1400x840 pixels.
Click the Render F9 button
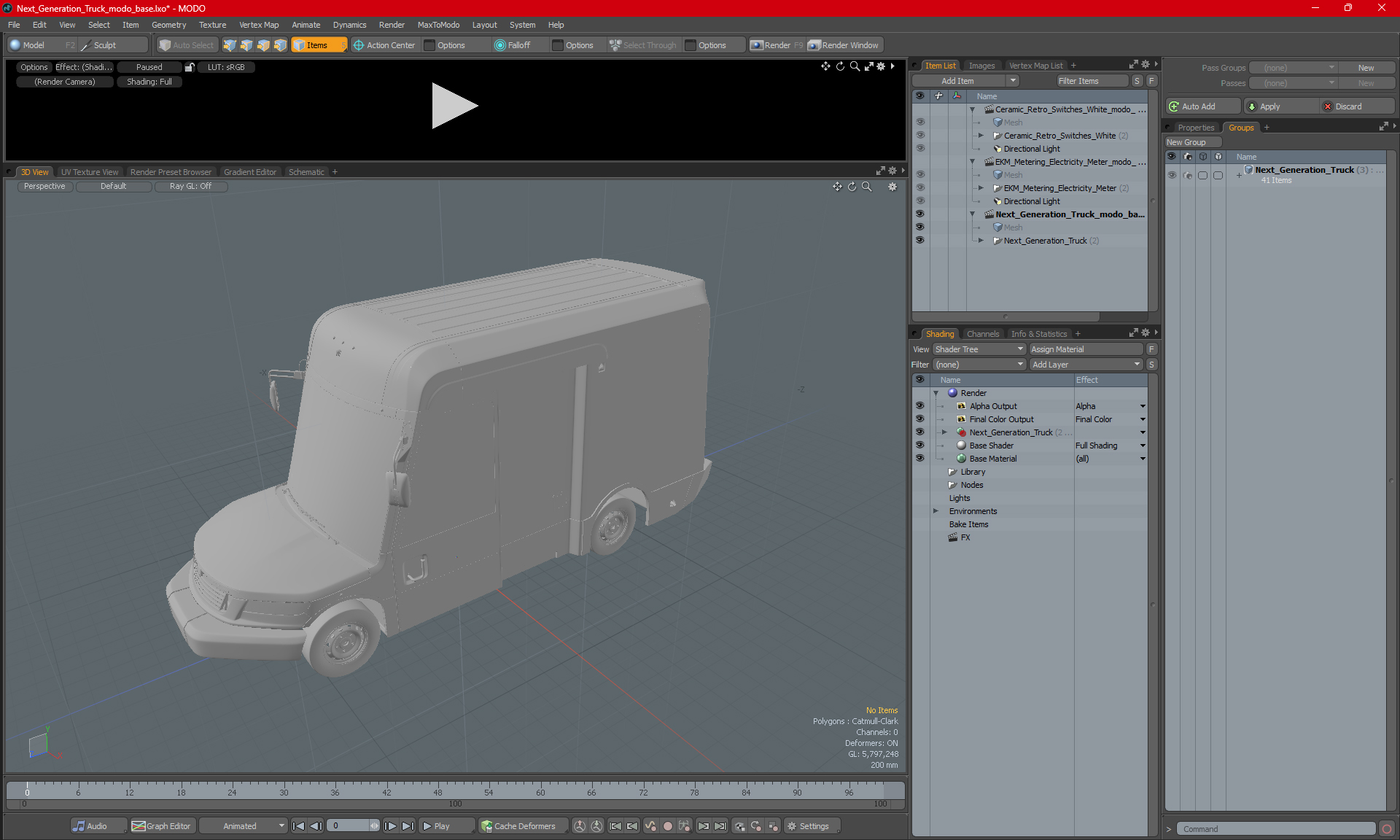[777, 45]
